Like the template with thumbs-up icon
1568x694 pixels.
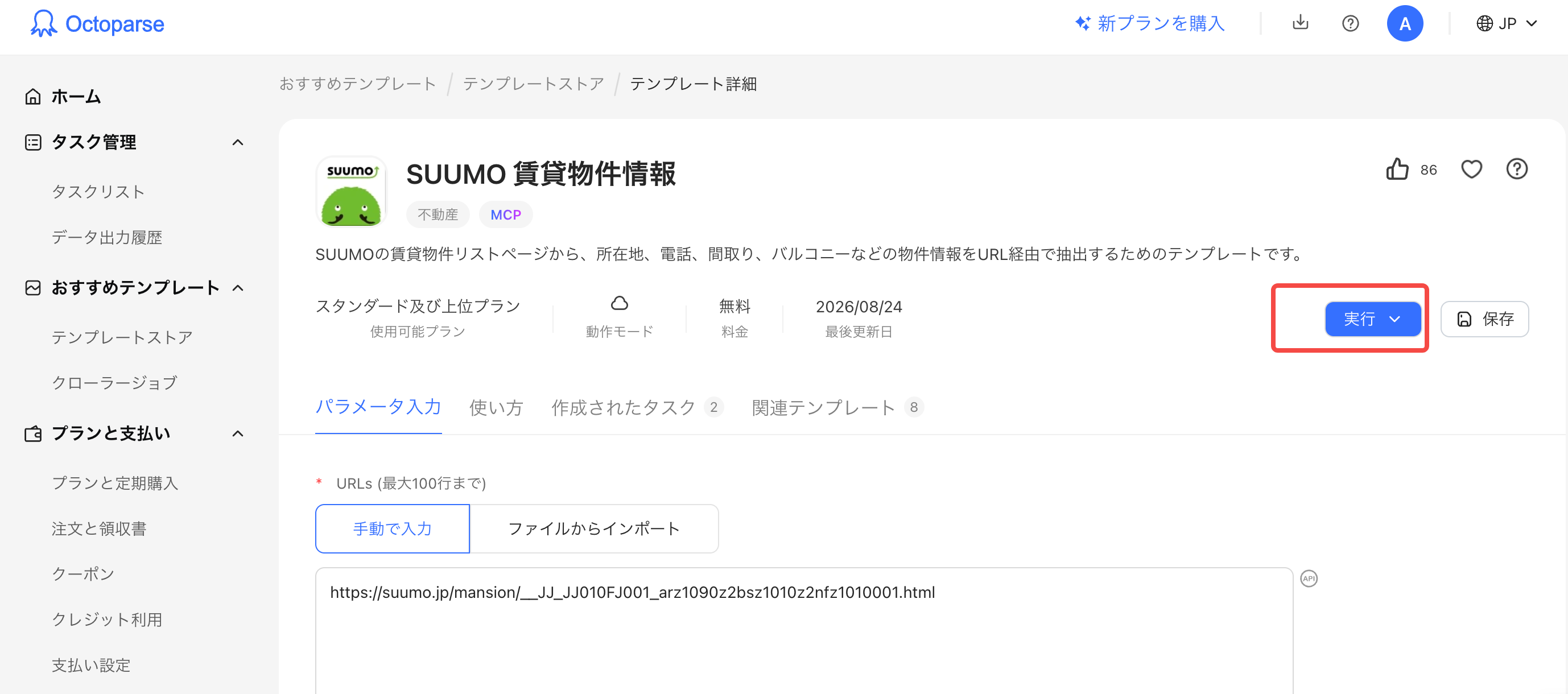tap(1397, 170)
